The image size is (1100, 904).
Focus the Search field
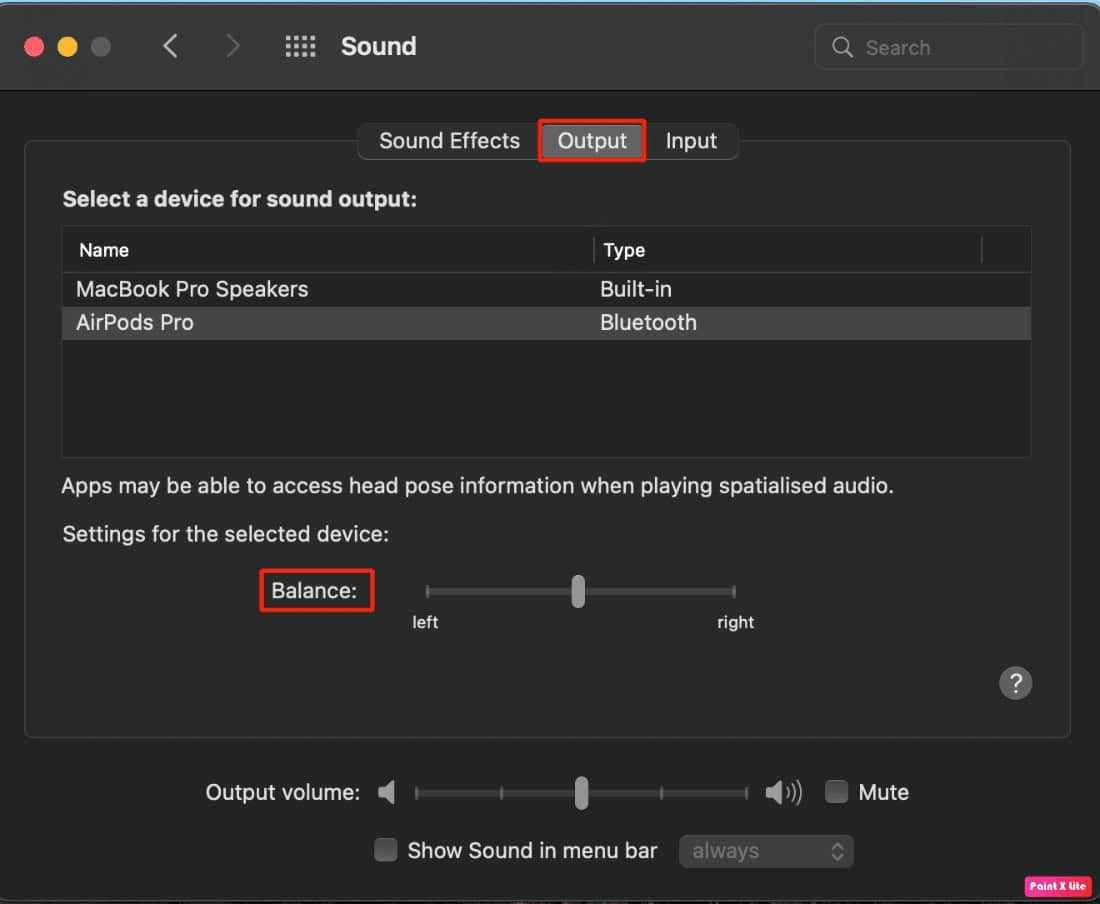point(948,47)
